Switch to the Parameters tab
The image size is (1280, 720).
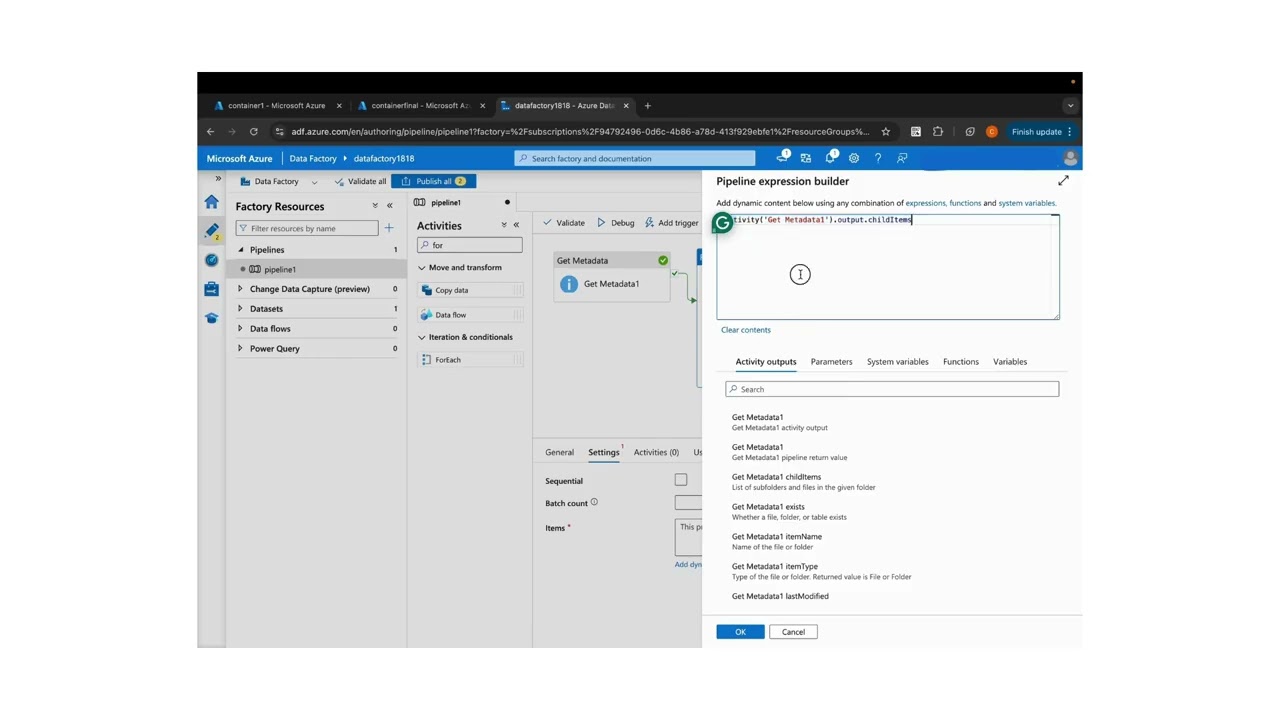(x=832, y=362)
